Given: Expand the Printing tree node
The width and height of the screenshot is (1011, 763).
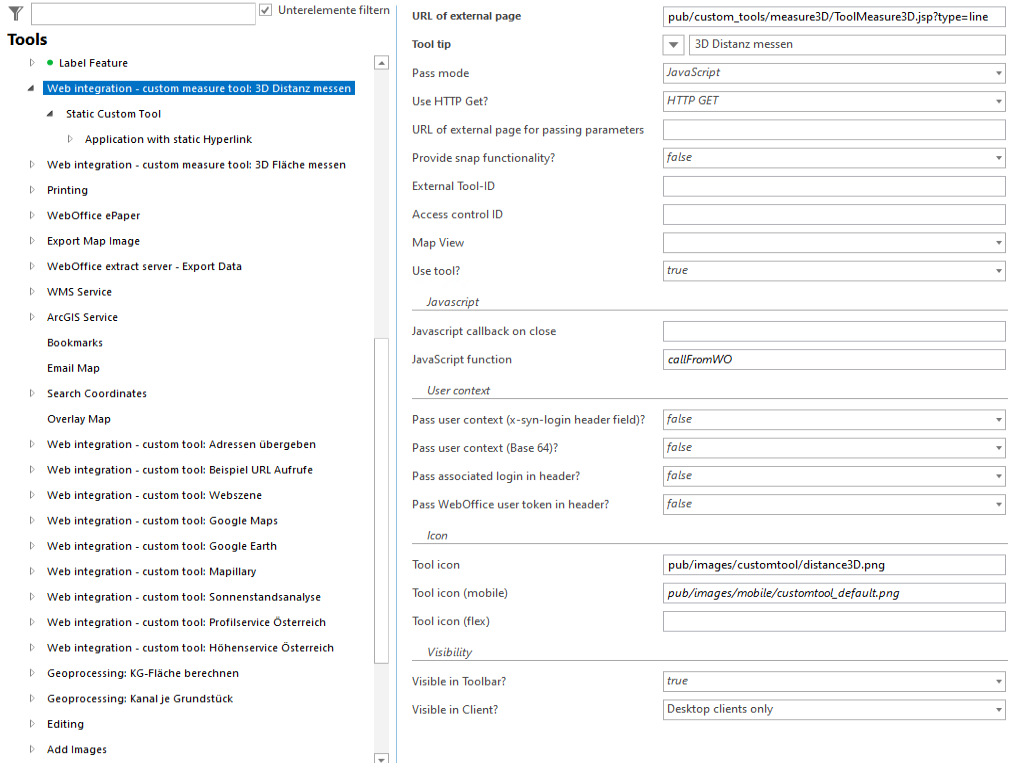Looking at the screenshot, I should pos(31,190).
